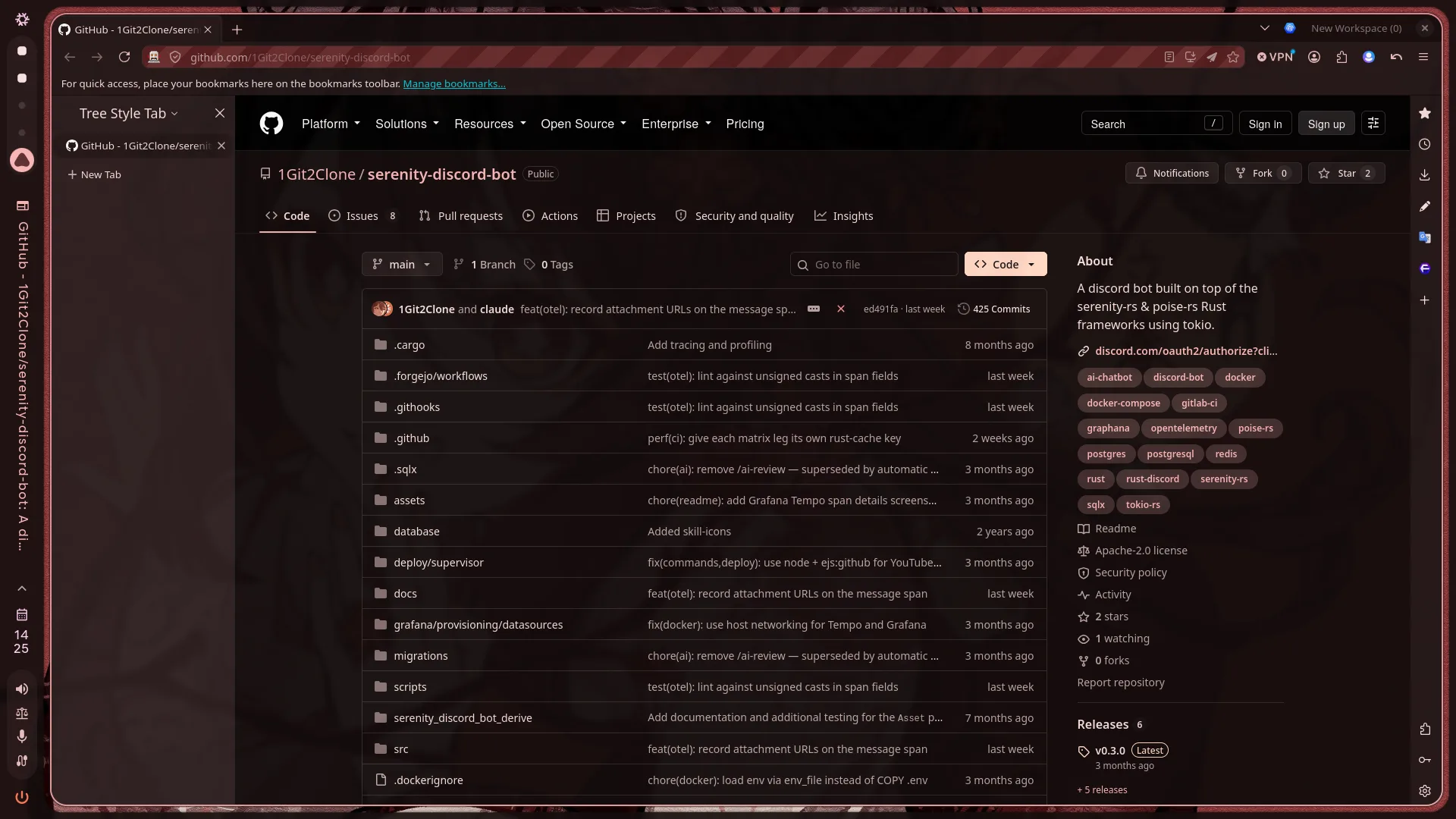Viewport: 1456px width, 819px height.
Task: Click the speaker volume icon in dock
Action: (x=22, y=689)
